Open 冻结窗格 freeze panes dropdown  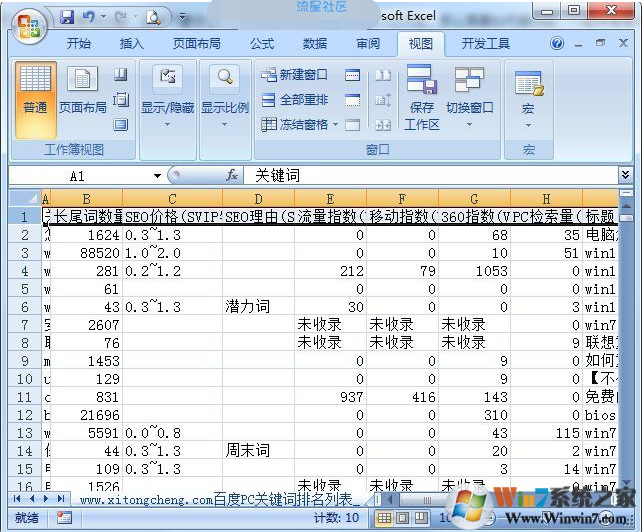click(299, 124)
